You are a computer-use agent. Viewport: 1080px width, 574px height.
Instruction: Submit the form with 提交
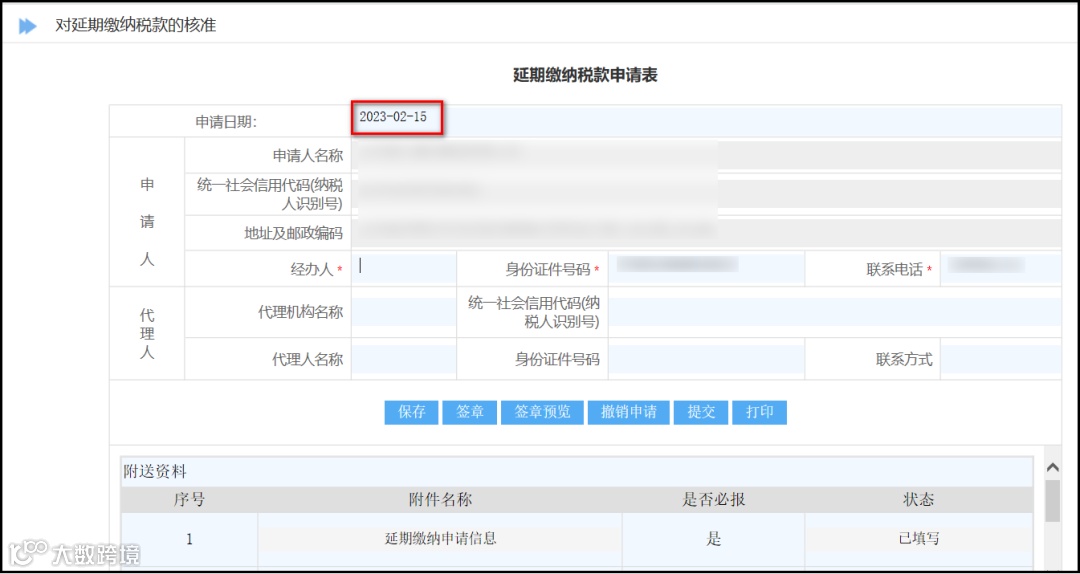701,413
